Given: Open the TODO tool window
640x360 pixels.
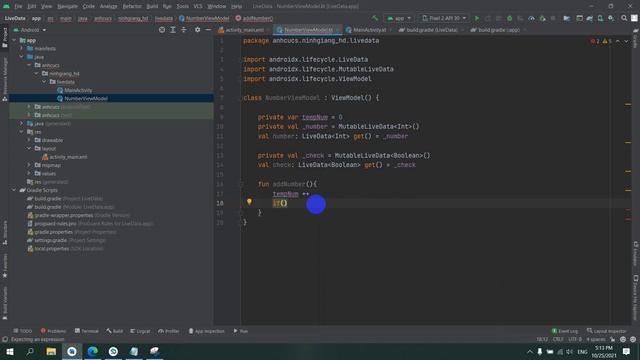Looking at the screenshot, I should (23, 331).
